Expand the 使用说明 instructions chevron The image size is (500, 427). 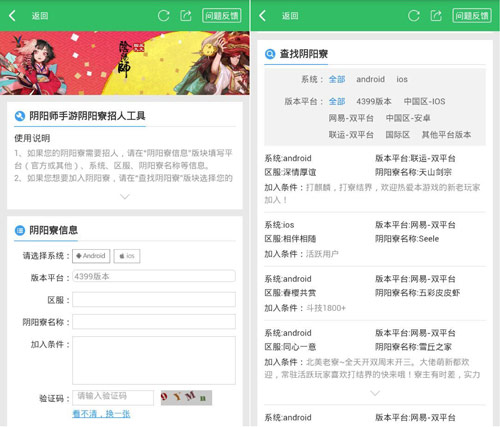pos(125,197)
